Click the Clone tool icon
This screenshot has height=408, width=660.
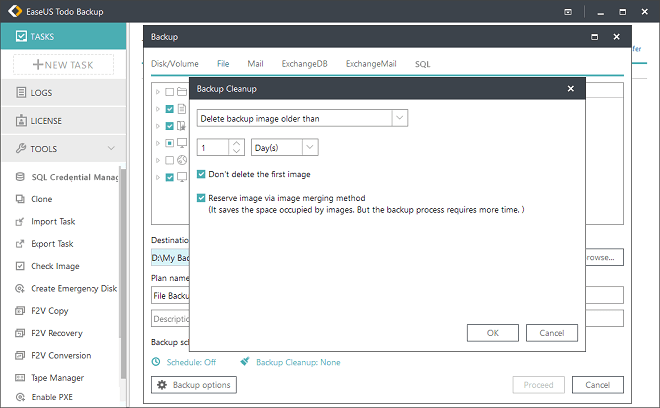pyautogui.click(x=20, y=199)
